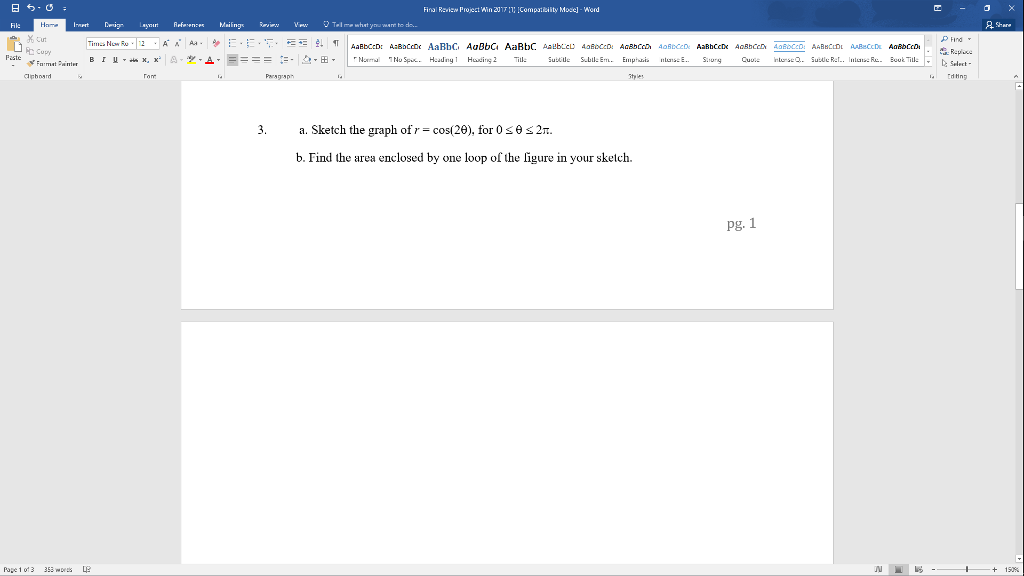Open the font size dropdown
The width and height of the screenshot is (1024, 576).
[x=155, y=42]
